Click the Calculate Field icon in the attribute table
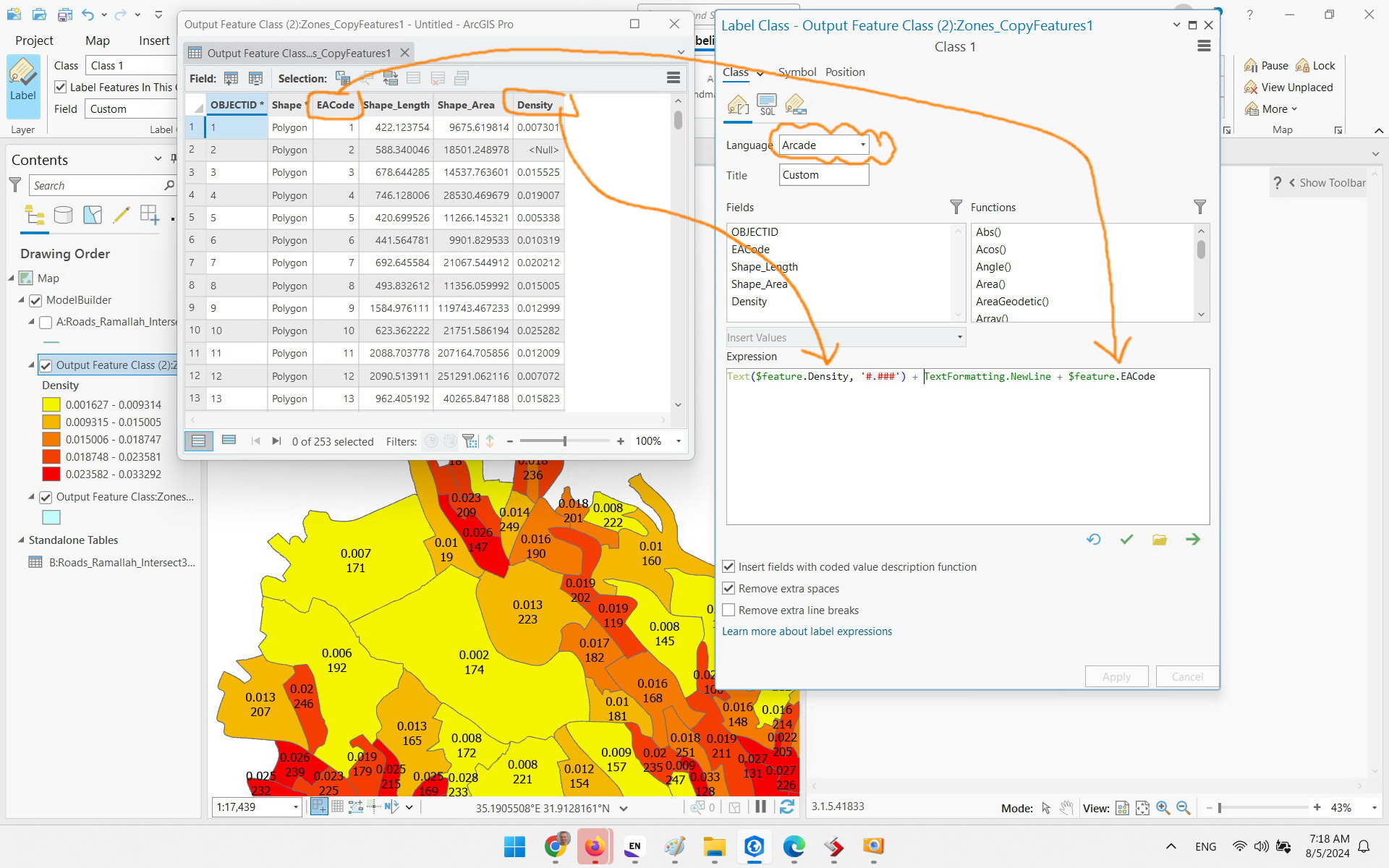The image size is (1389, 868). [x=255, y=77]
